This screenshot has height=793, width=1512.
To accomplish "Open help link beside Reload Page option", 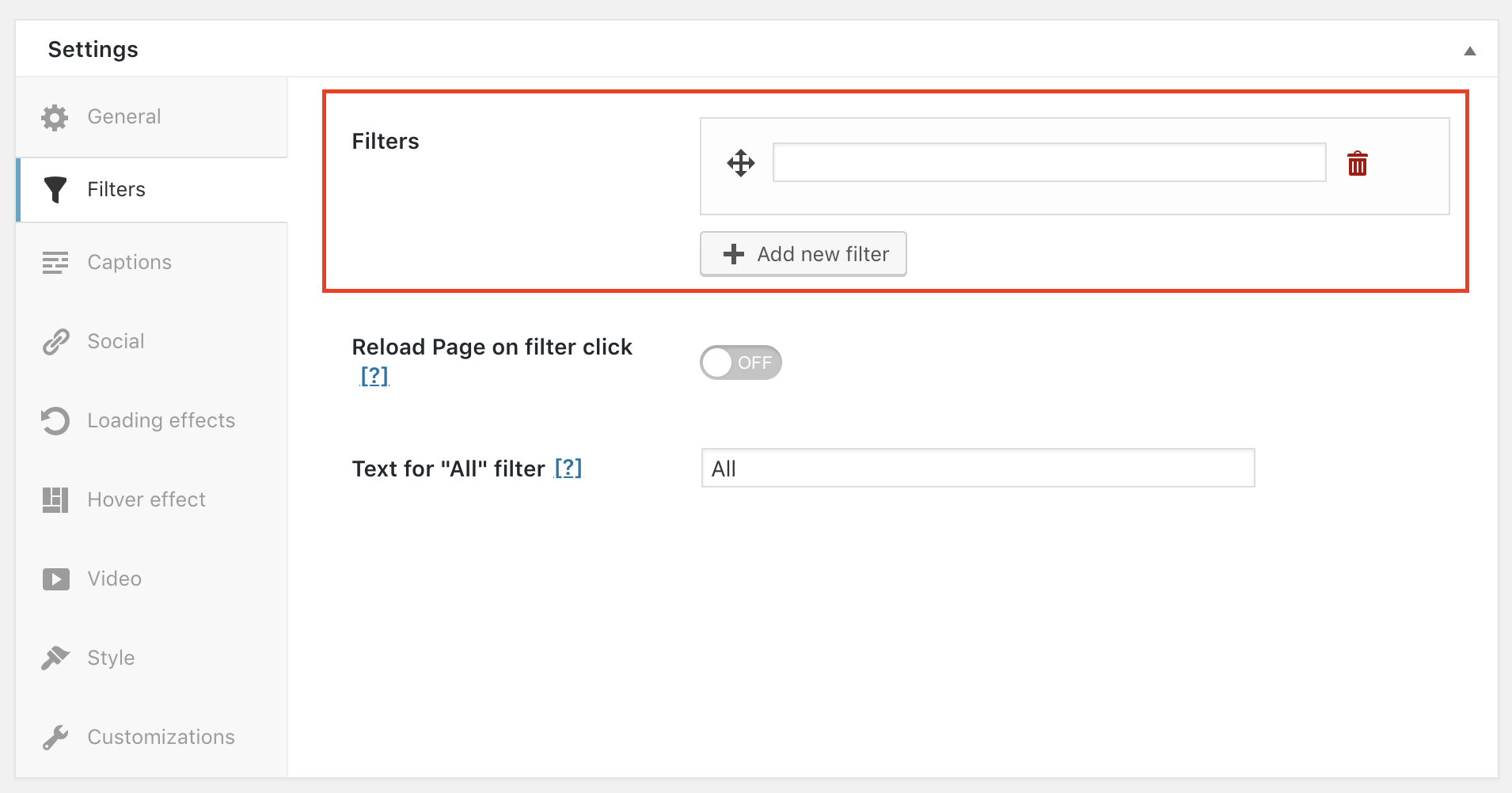I will click(x=374, y=376).
